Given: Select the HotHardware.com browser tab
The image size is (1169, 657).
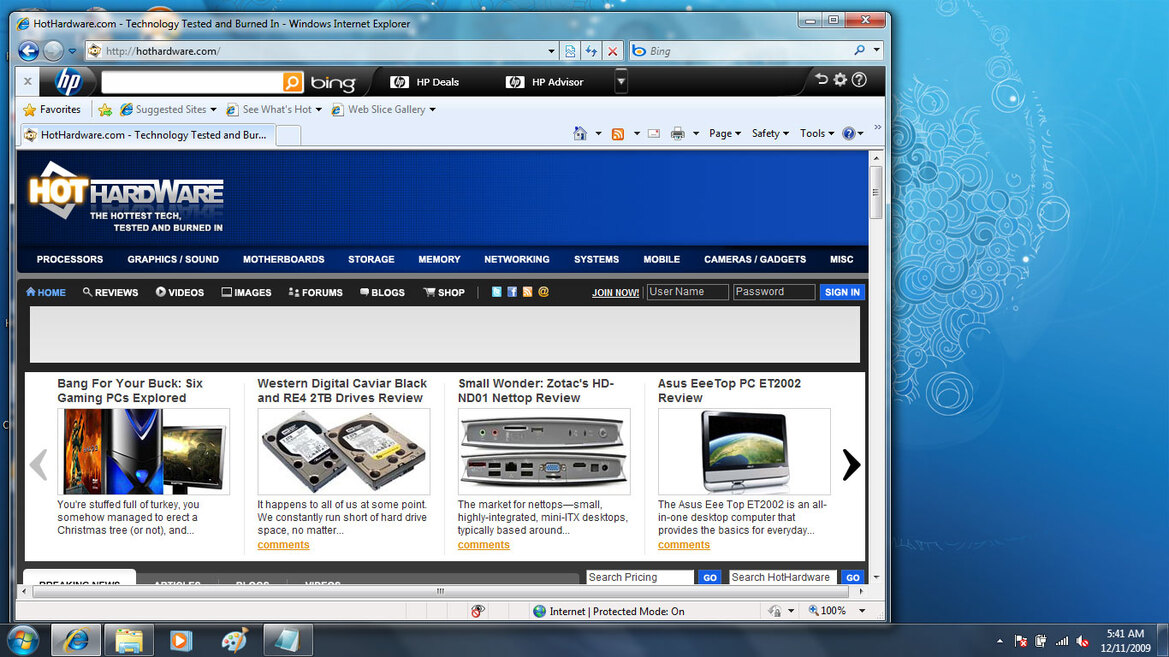Looking at the screenshot, I should click(x=147, y=135).
